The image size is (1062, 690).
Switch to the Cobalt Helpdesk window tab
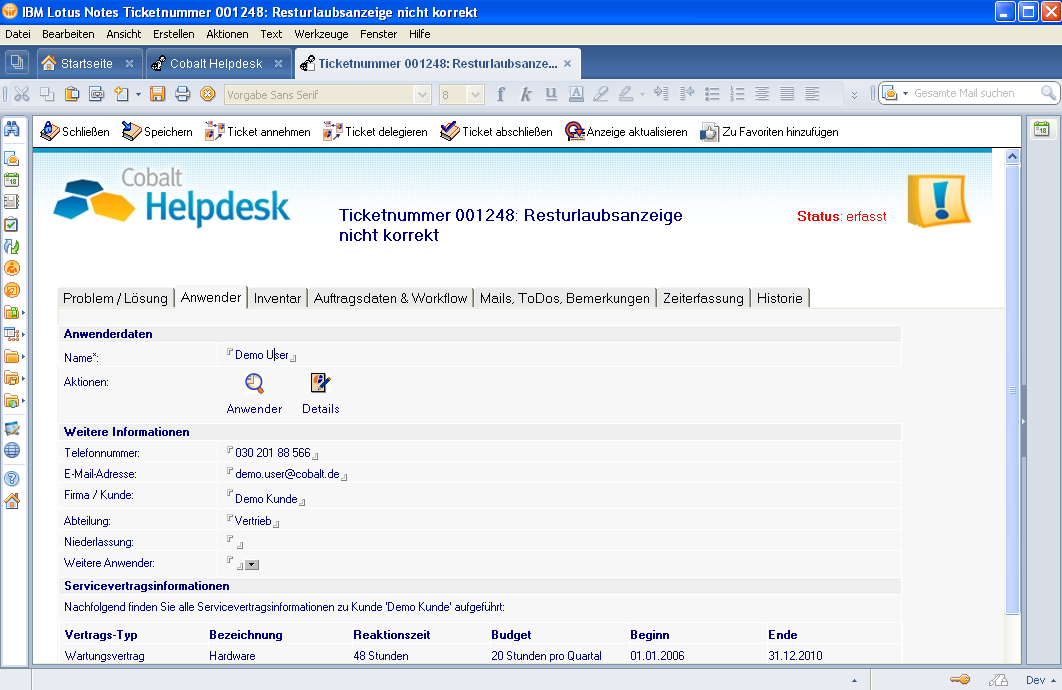pos(216,64)
